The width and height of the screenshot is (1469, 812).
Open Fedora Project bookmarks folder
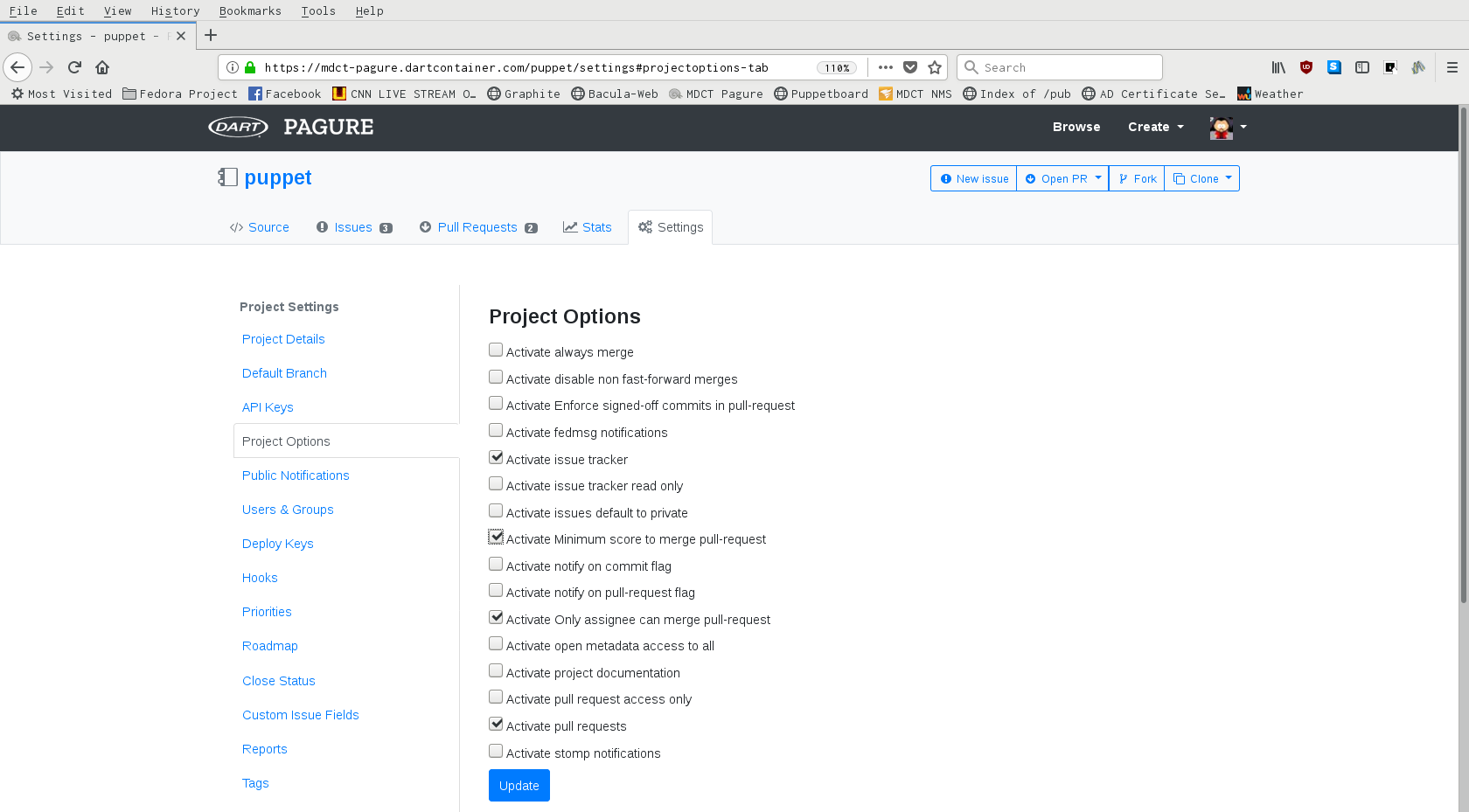coord(180,94)
